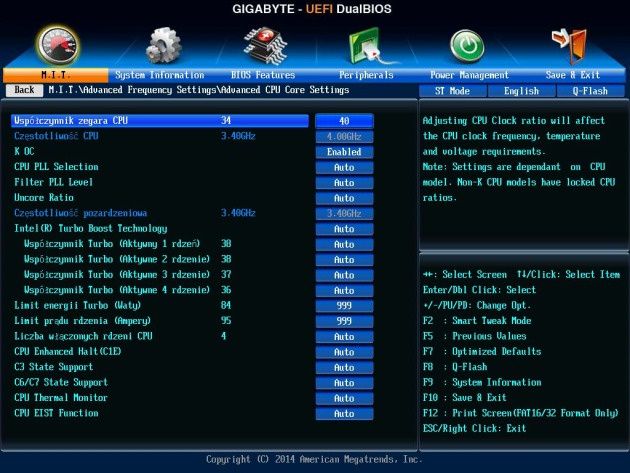
Task: Launch the Q-Flash utility button
Action: [590, 91]
